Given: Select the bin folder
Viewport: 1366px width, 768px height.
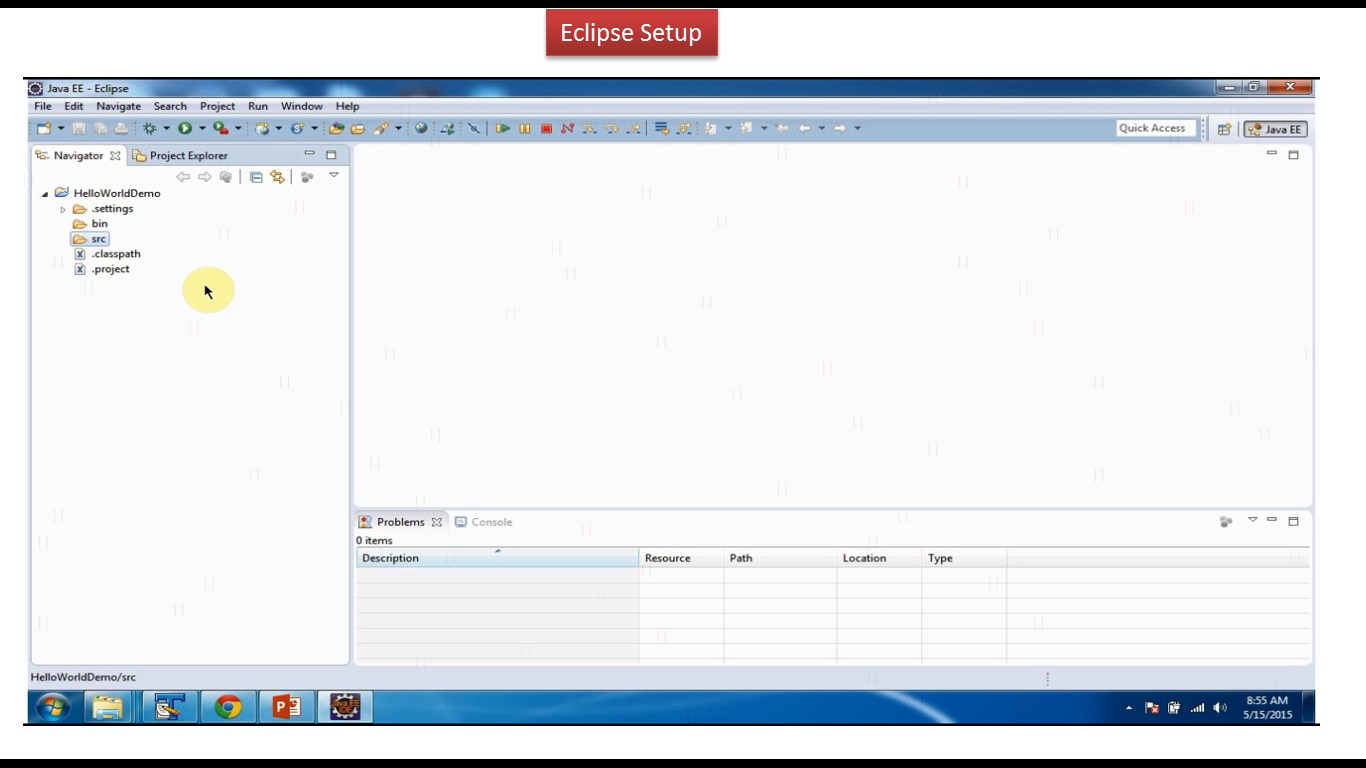Looking at the screenshot, I should coord(91,224).
